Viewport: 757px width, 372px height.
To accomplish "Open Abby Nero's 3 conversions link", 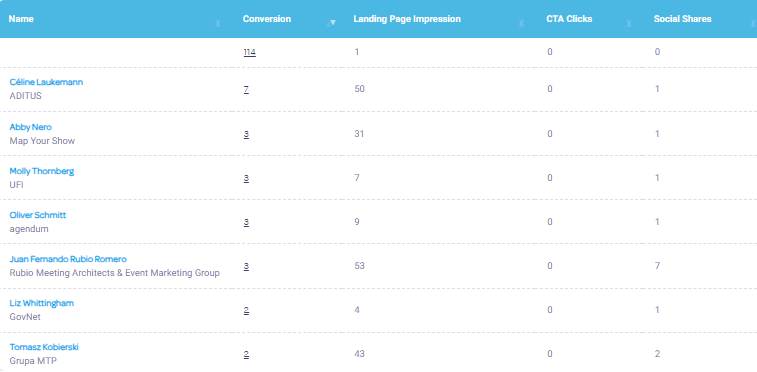I will pos(246,134).
